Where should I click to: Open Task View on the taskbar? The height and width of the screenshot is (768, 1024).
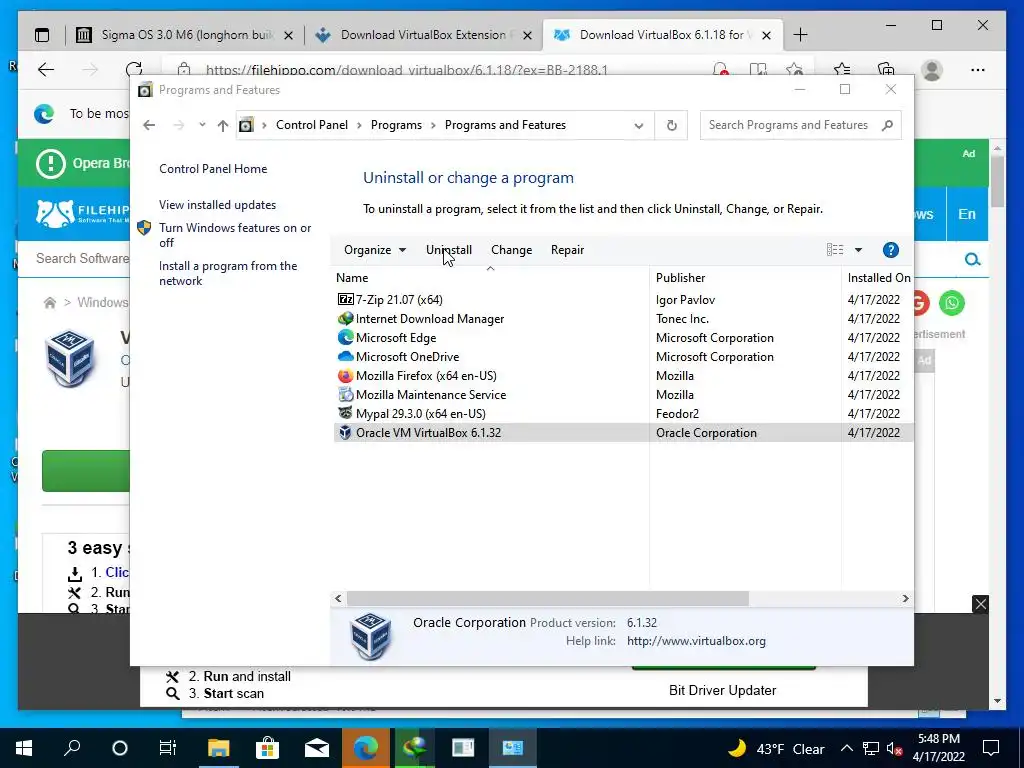(x=168, y=748)
